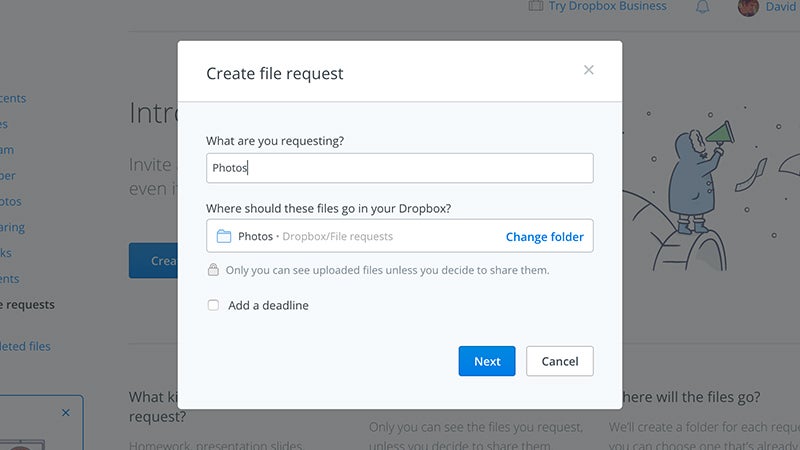Viewport: 800px width, 450px height.
Task: Tick the Add a deadline checkbox
Action: click(213, 305)
